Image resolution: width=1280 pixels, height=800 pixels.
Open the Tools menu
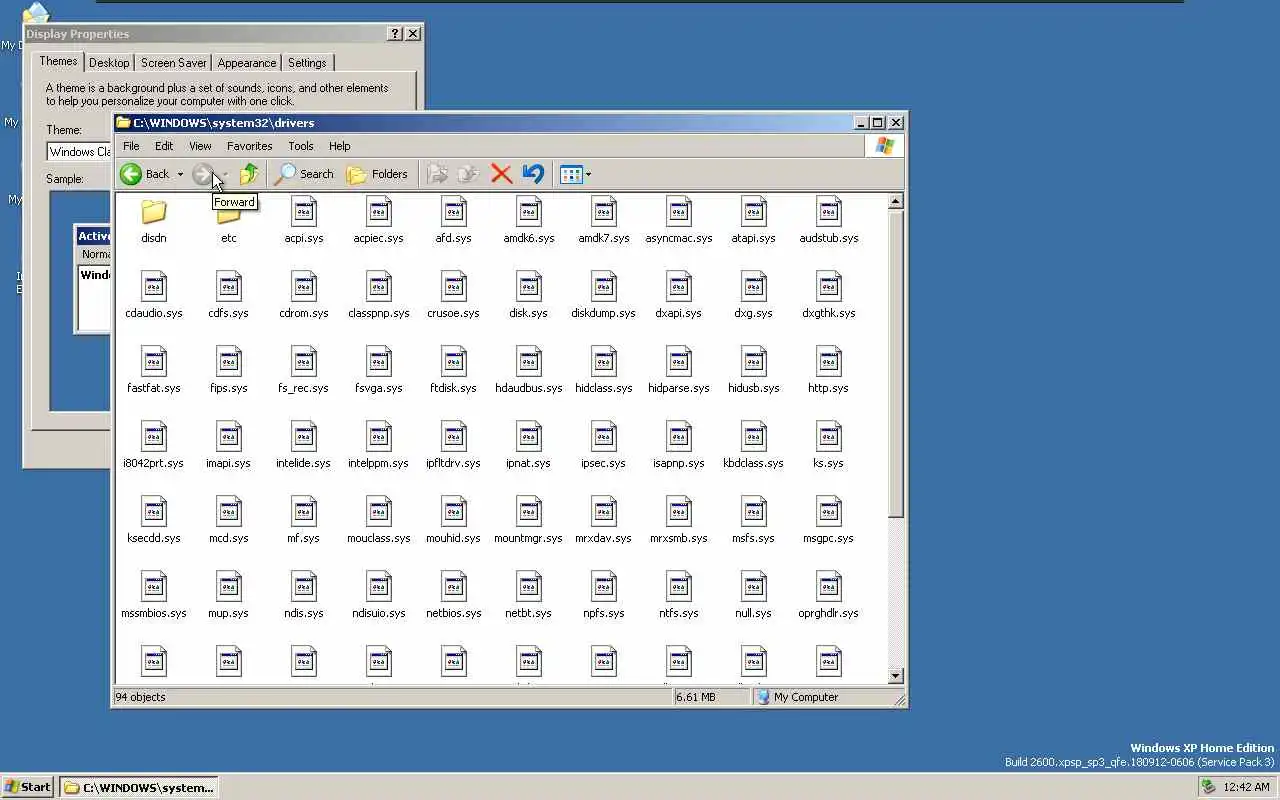point(300,146)
